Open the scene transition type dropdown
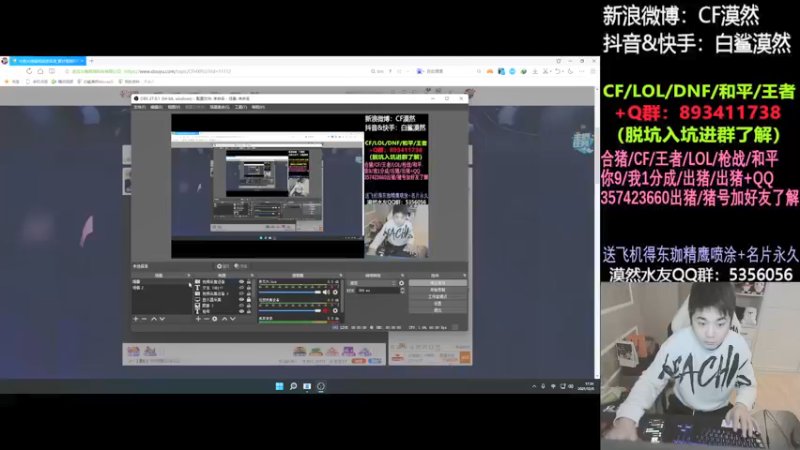This screenshot has height=450, width=800. point(373,283)
